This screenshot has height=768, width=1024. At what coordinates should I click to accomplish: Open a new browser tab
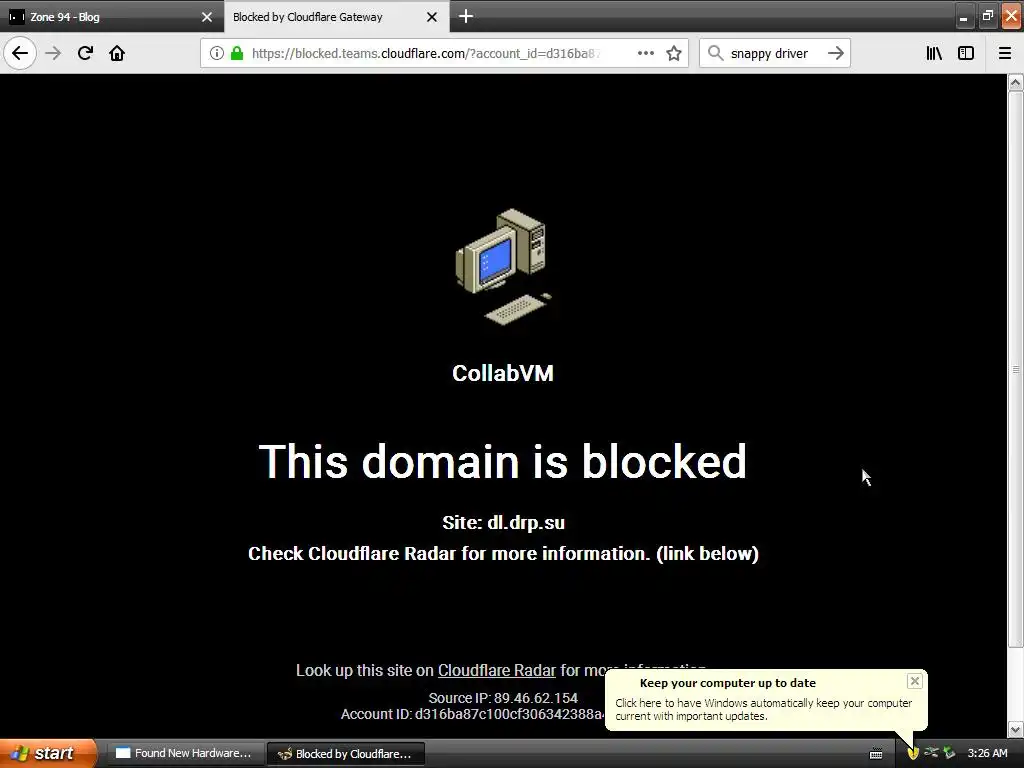466,16
